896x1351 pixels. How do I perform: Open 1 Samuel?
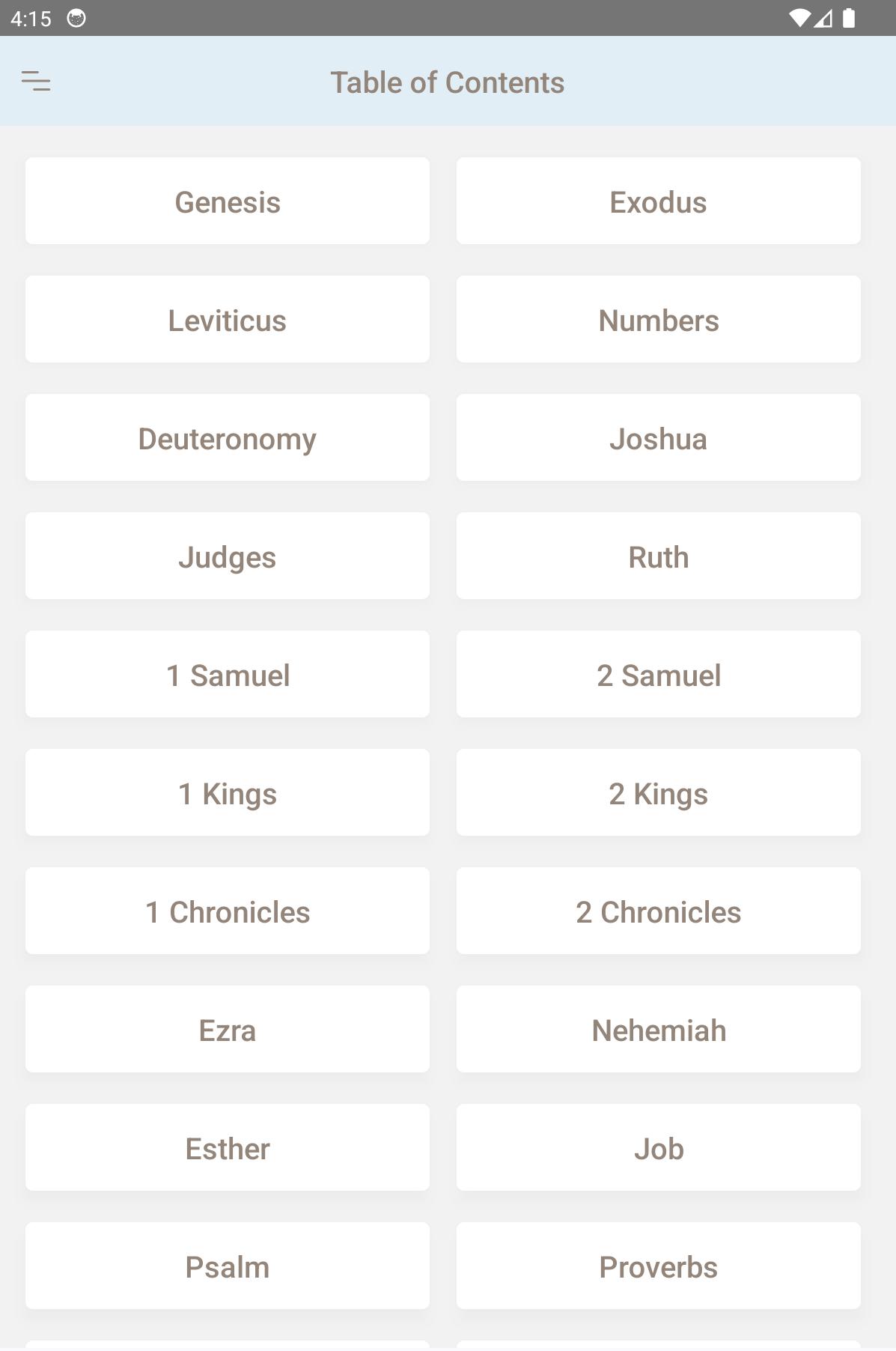coord(228,675)
